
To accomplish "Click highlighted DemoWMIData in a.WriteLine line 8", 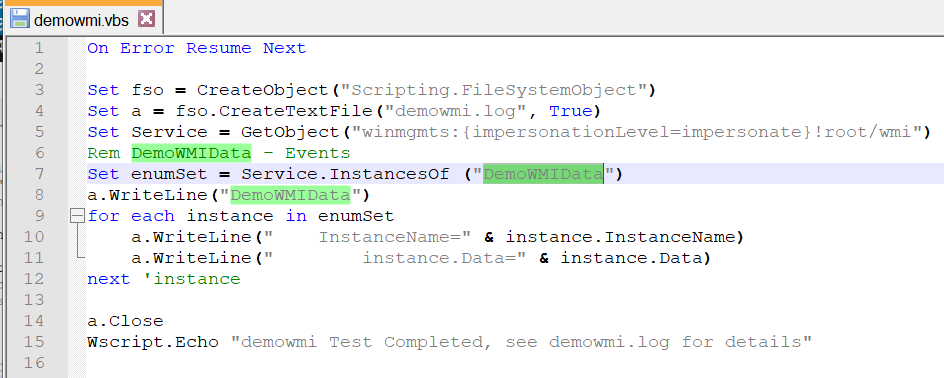I will 291,195.
